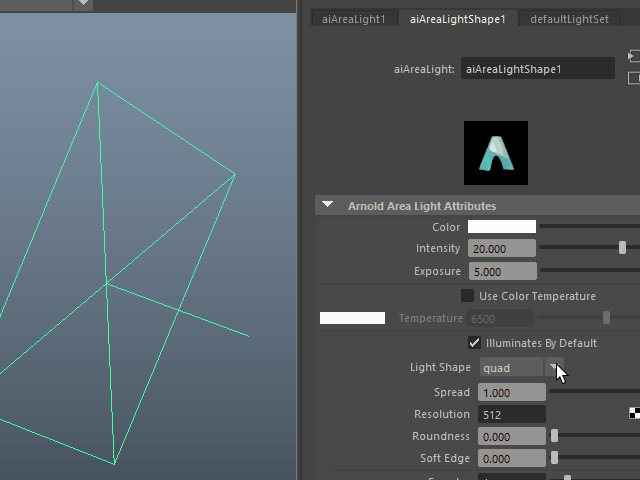Viewport: 640px width, 480px height.
Task: Enable Use Color Temperature checkbox
Action: click(467, 296)
